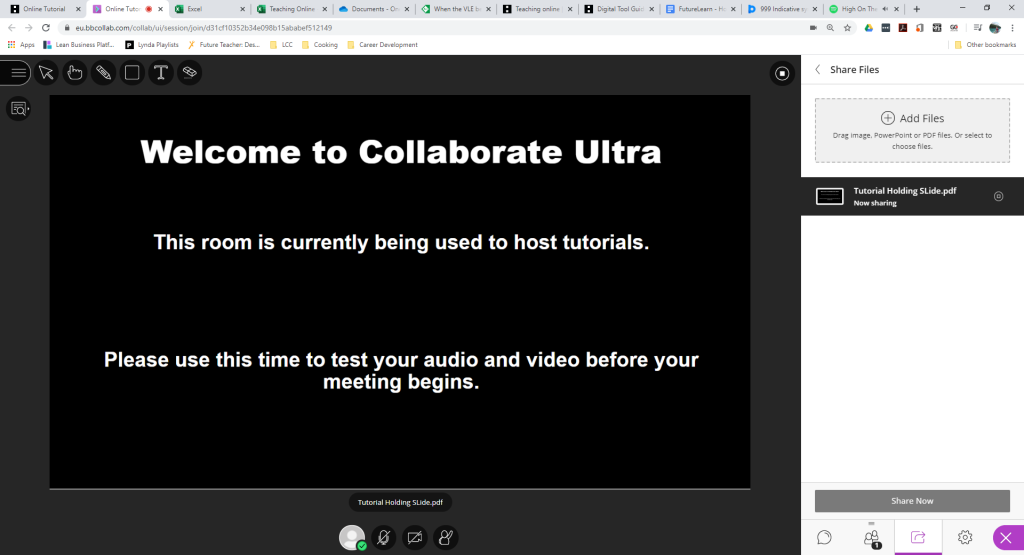
Task: Switch to the When the VLE tab
Action: 456,9
